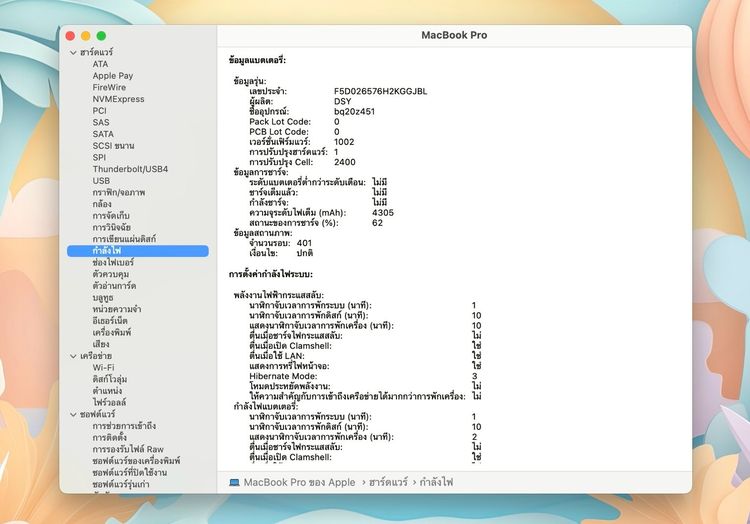Image resolution: width=750 pixels, height=524 pixels.
Task: Click the highlighted กำลังไฟ row
Action: tap(138, 251)
